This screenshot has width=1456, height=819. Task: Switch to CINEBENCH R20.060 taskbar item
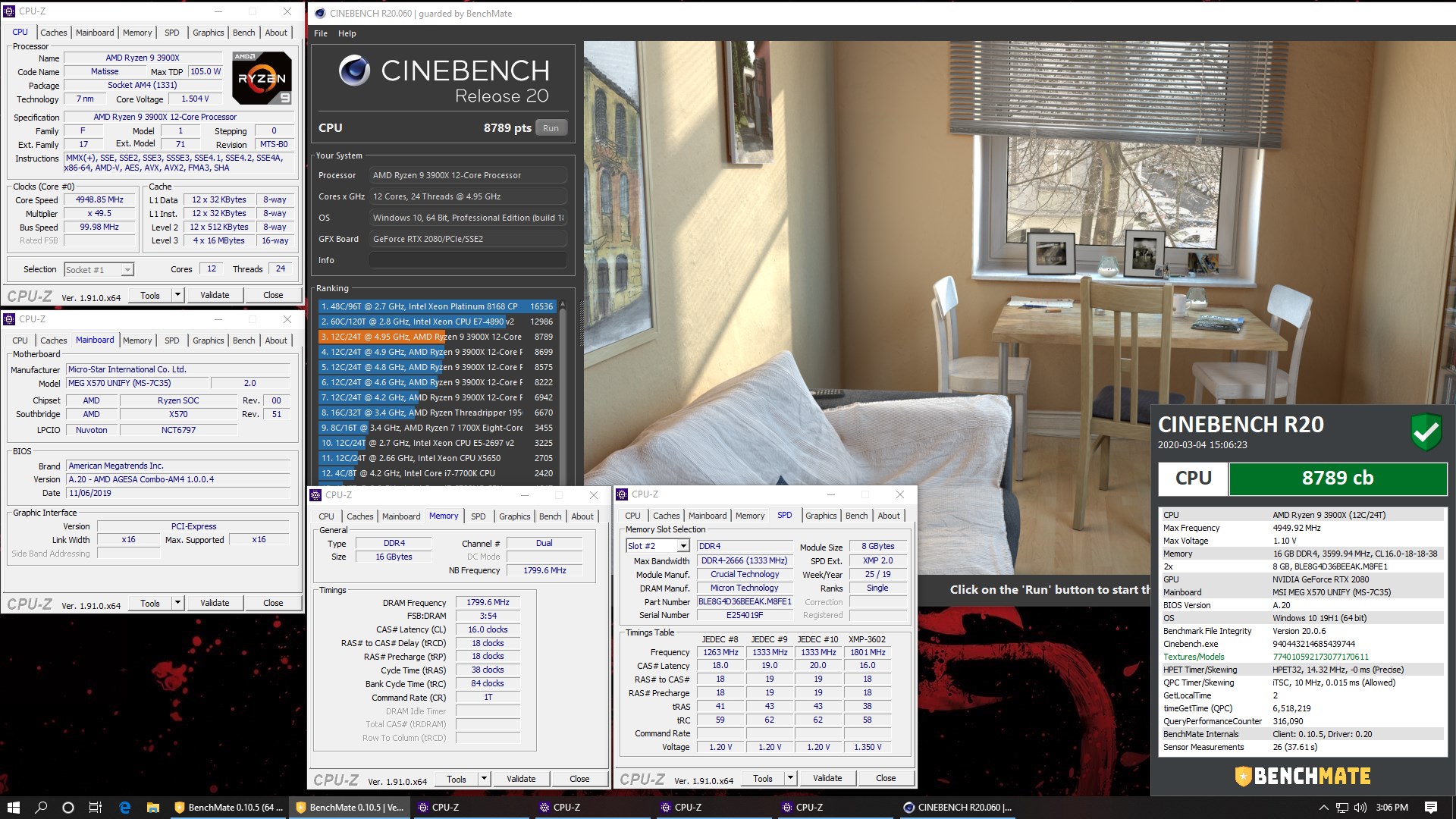958,807
